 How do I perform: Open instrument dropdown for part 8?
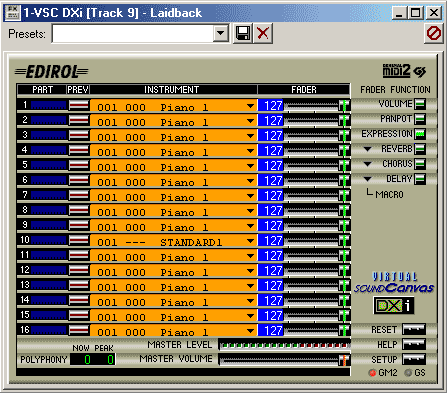pyautogui.click(x=250, y=211)
